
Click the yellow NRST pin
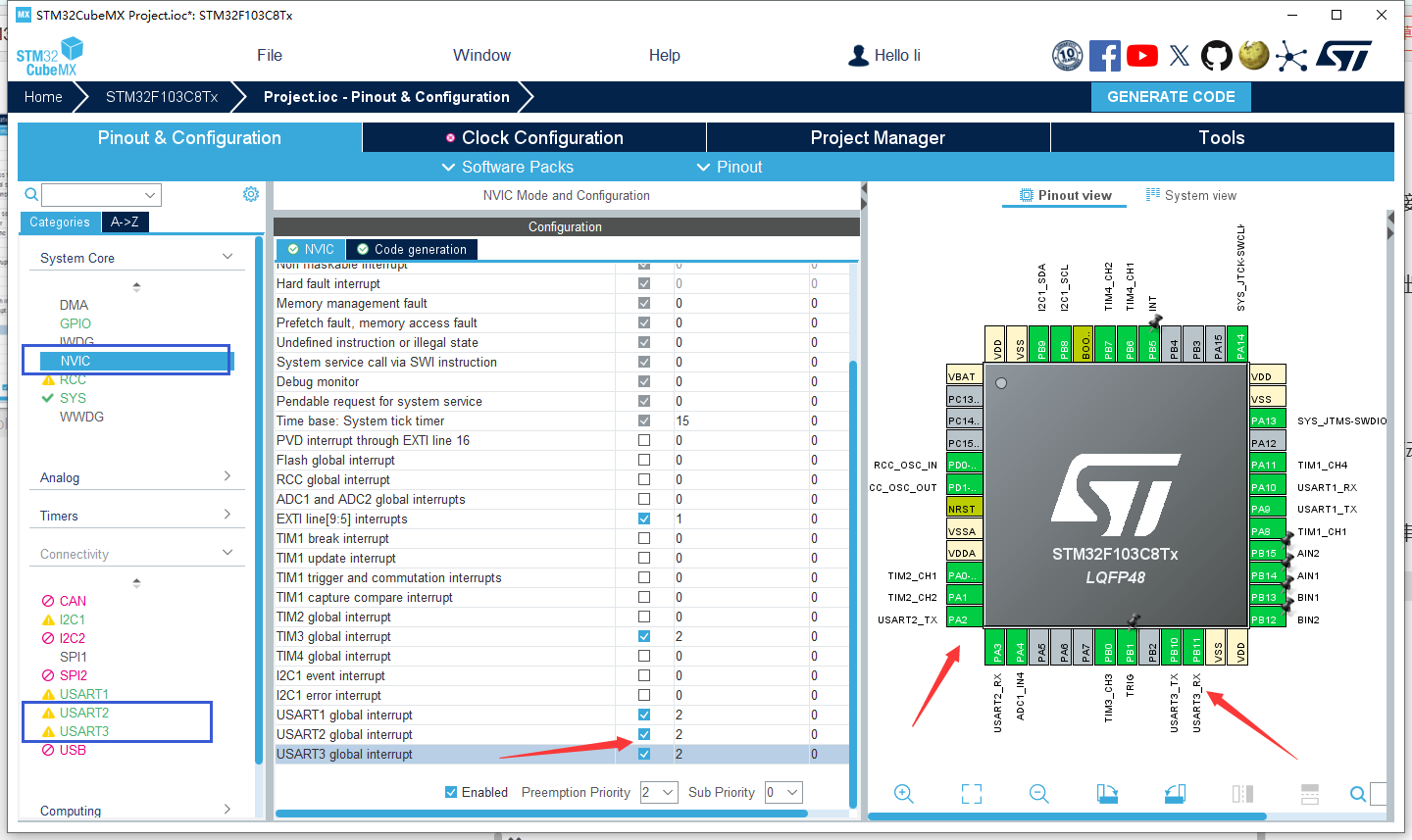pos(965,509)
